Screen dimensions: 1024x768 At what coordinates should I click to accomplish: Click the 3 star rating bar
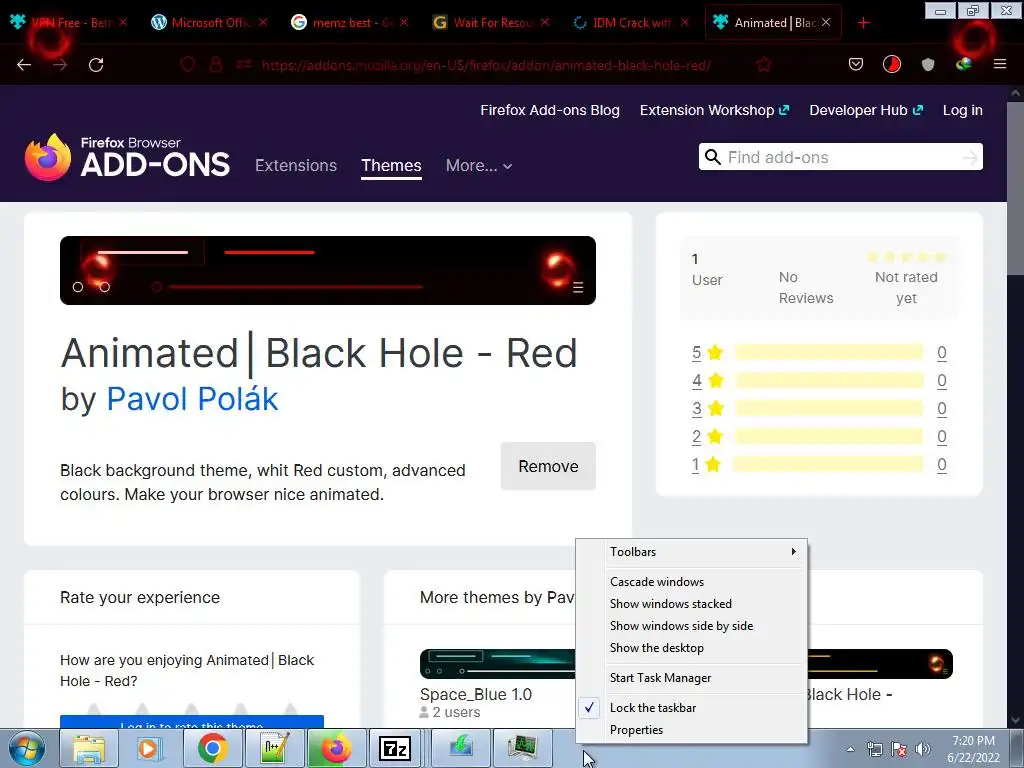(x=829, y=409)
